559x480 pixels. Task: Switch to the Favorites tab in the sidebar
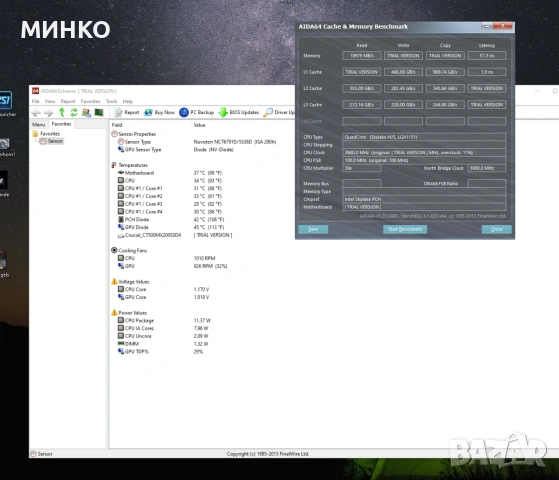(x=61, y=124)
